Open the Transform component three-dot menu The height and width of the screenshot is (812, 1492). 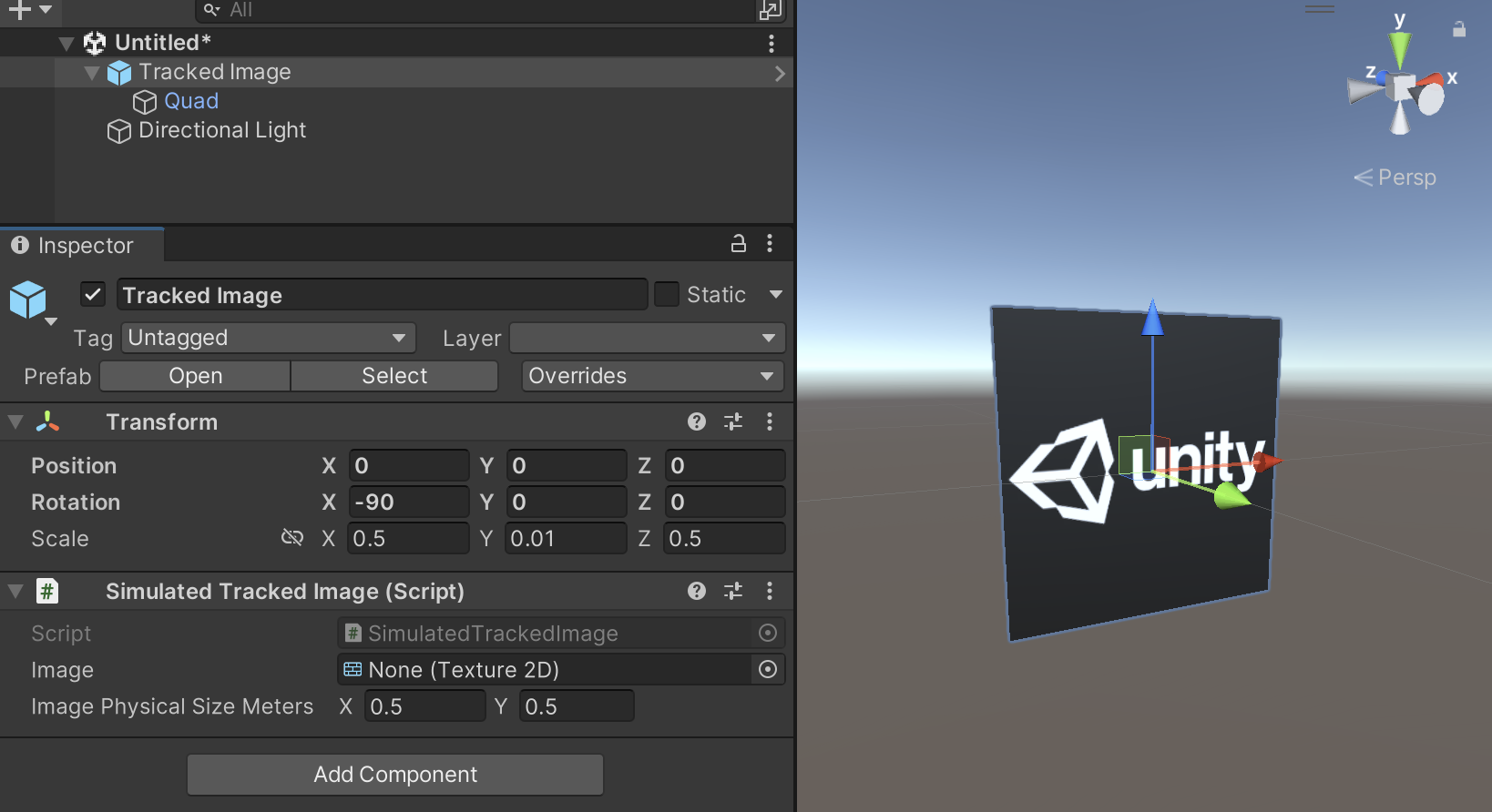tap(770, 421)
